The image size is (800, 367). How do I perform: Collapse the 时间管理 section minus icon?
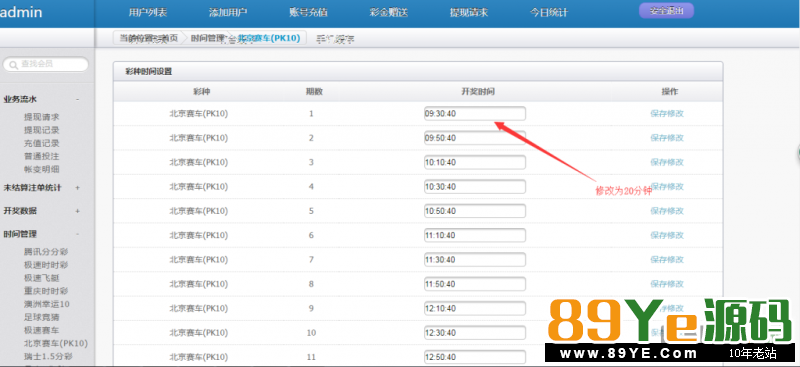pos(78,234)
